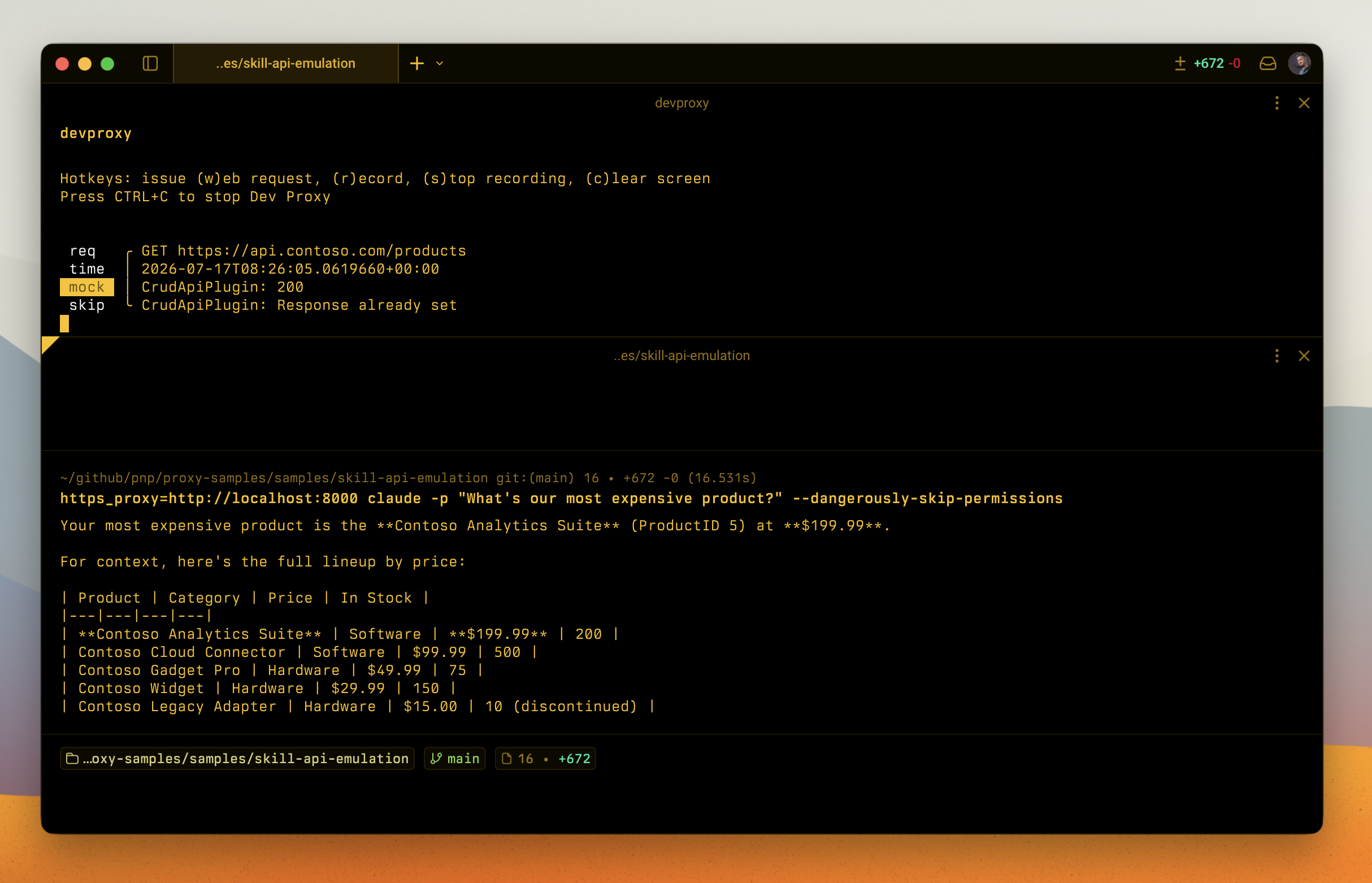Click the Contoso Analytics Suite table row

coord(340,635)
